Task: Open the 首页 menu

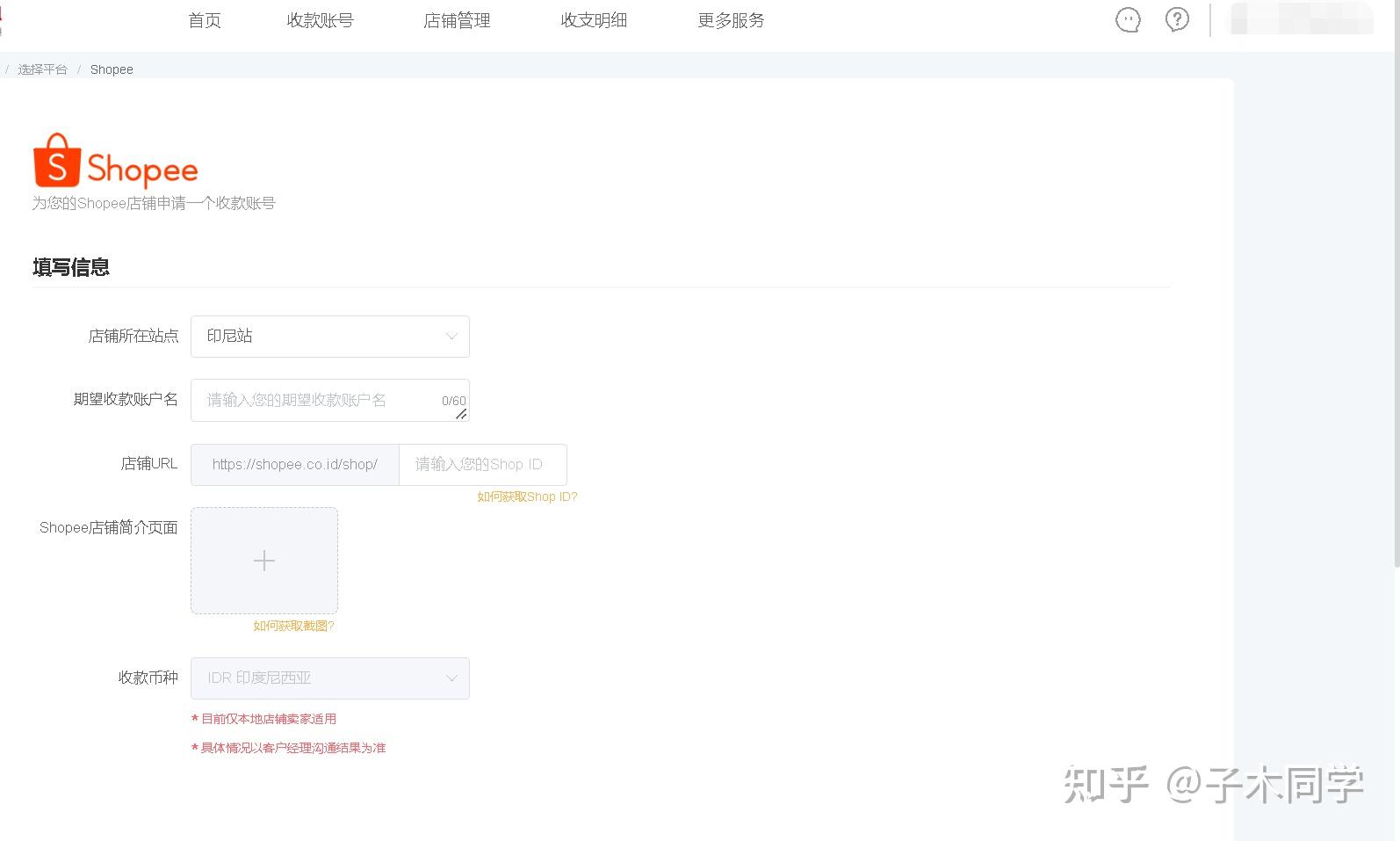Action: pos(205,20)
